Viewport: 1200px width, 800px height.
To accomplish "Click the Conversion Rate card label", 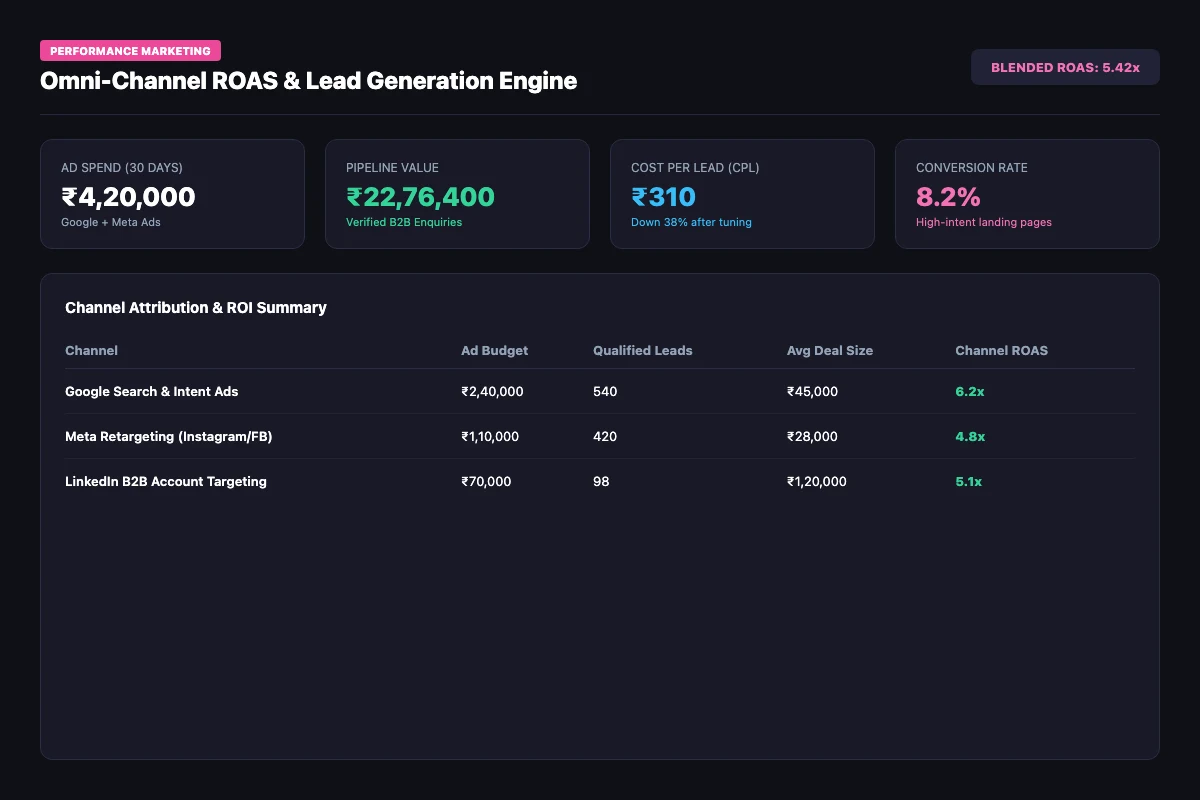I will pos(972,168).
